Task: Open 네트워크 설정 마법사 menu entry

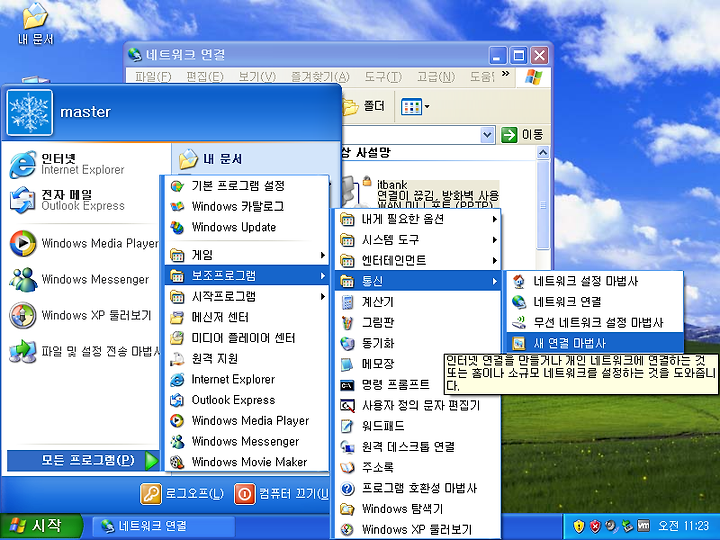Action: [595, 281]
